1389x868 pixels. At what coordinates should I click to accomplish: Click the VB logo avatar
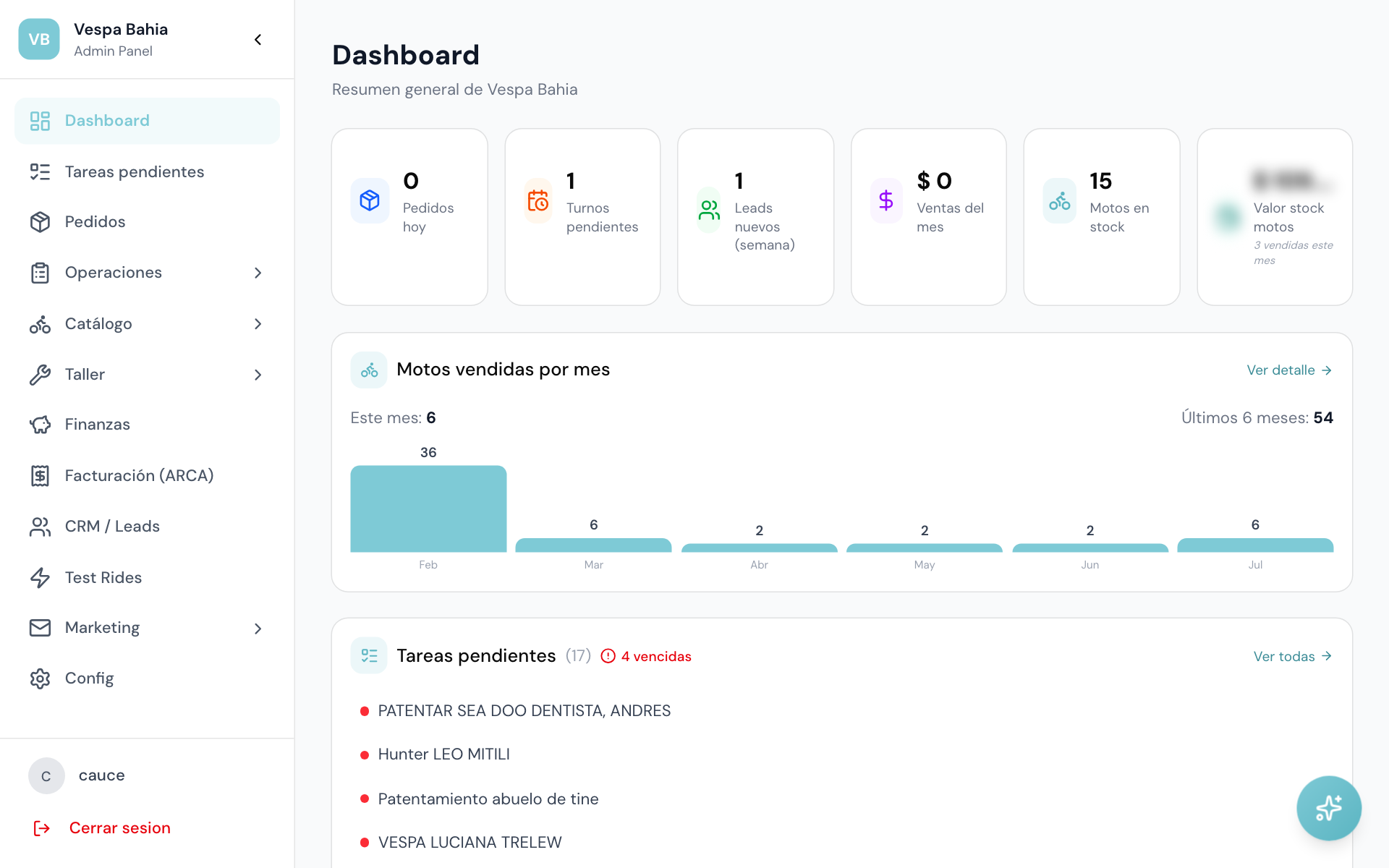(39, 39)
